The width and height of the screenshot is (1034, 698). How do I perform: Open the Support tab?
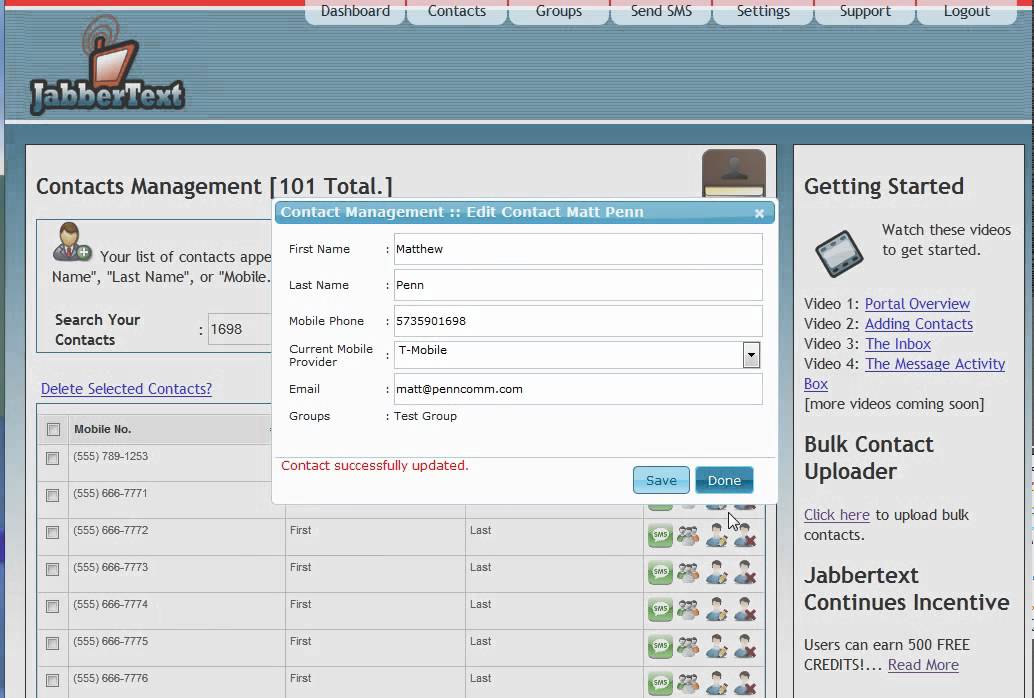865,11
